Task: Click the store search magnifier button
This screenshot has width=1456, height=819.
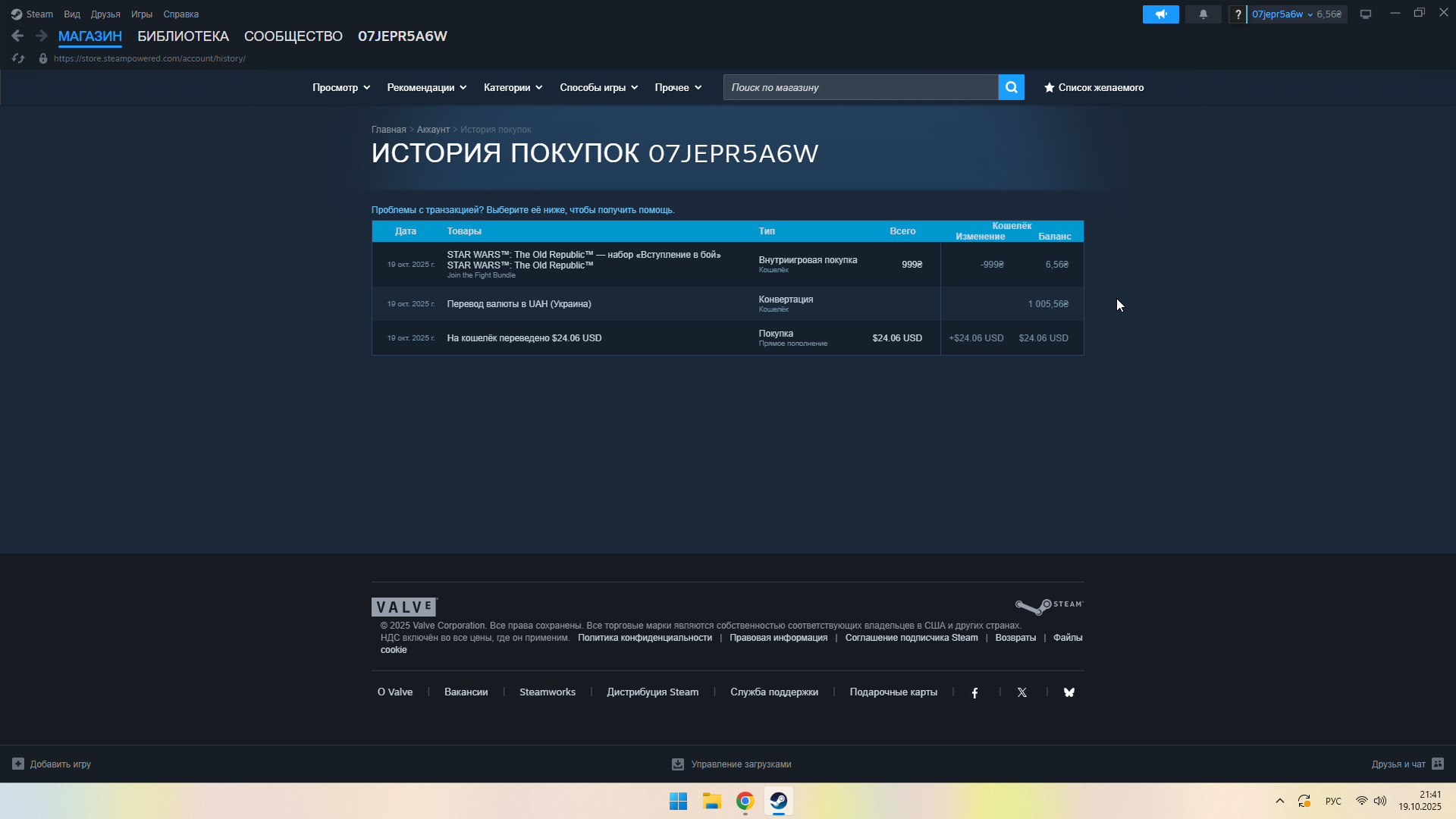Action: (x=1011, y=87)
